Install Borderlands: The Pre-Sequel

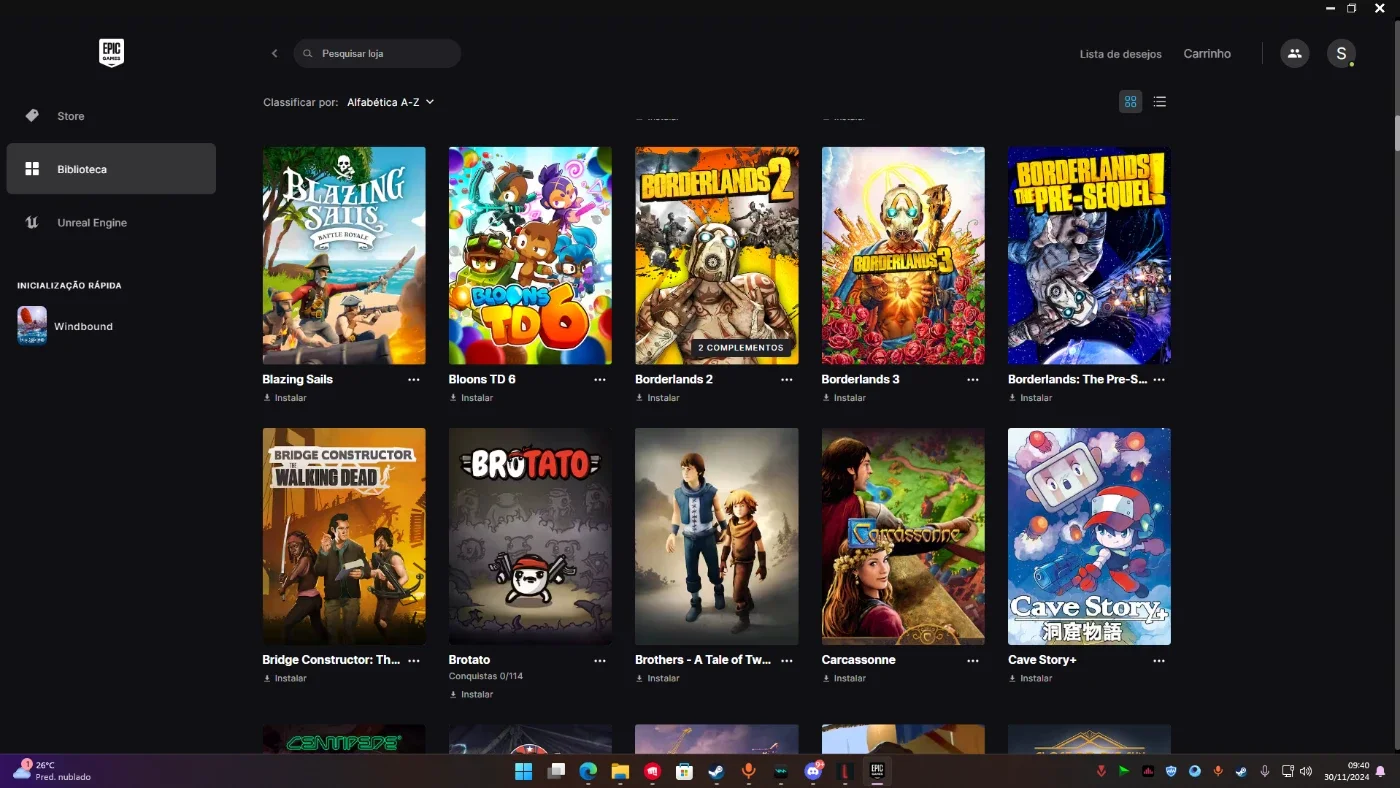1030,398
